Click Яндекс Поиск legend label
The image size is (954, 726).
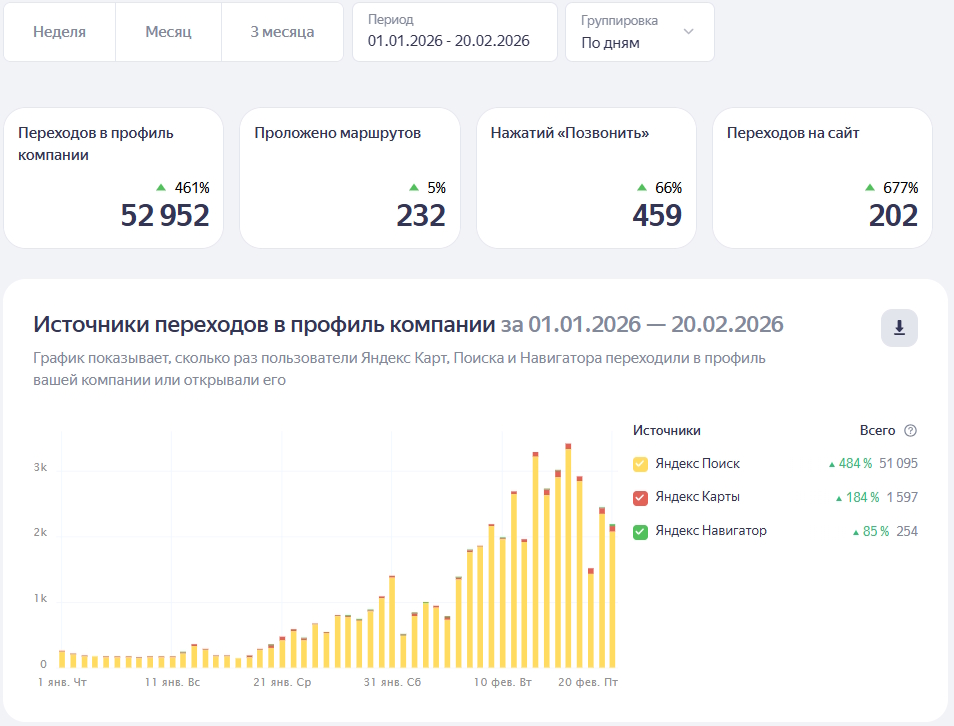697,464
